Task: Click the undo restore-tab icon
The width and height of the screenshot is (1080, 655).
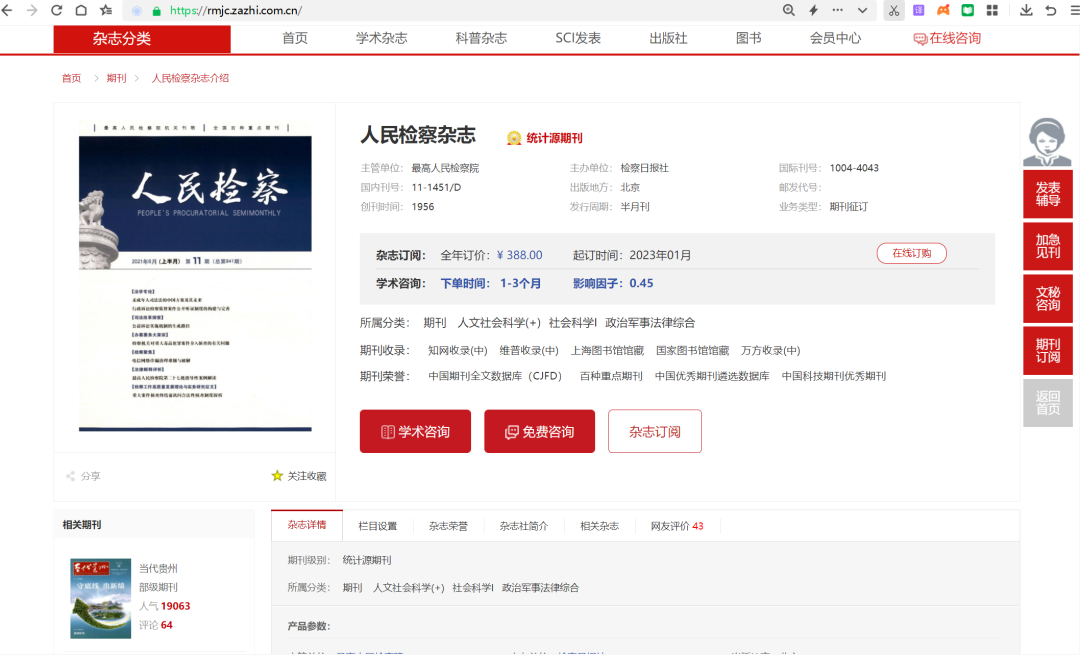Action: [x=1051, y=10]
